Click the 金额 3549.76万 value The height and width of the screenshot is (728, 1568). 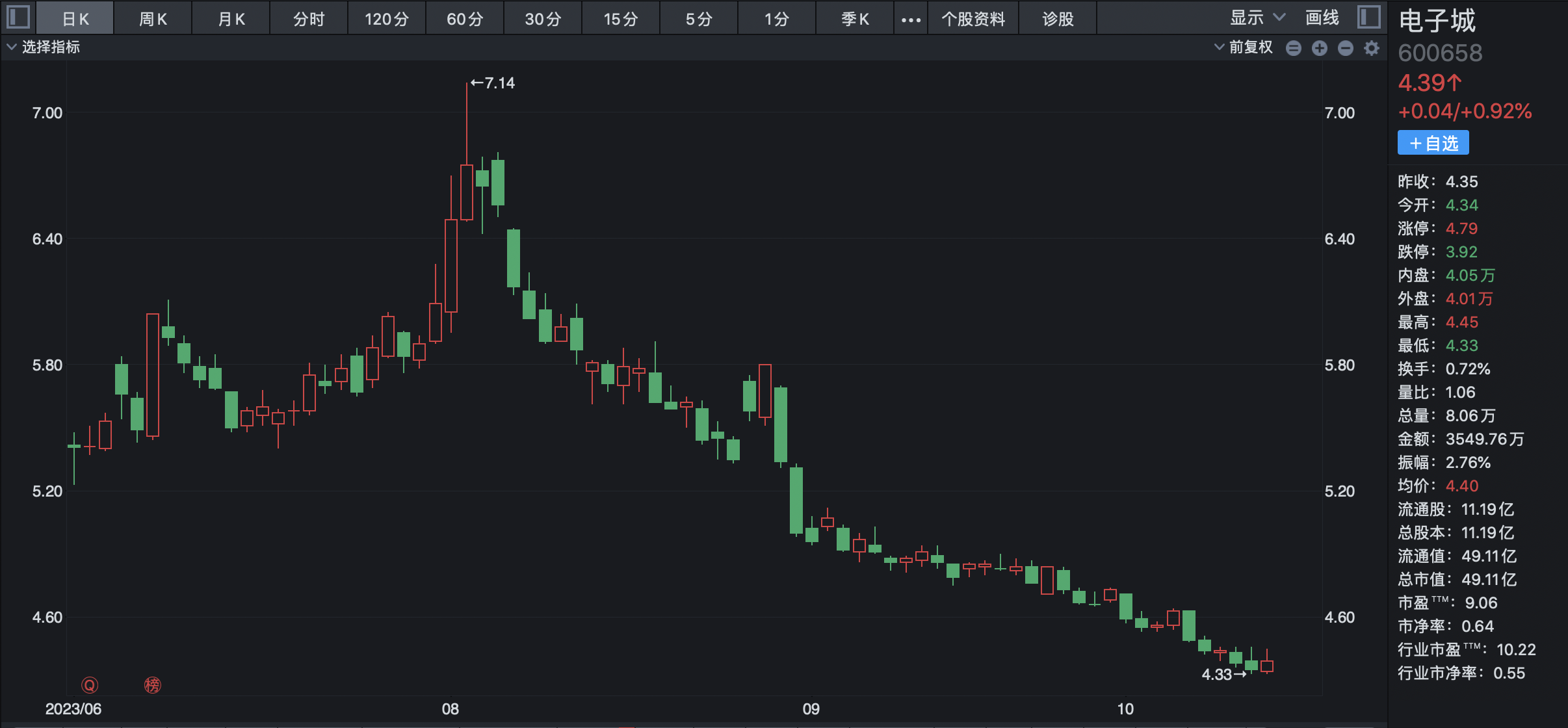coord(1485,439)
